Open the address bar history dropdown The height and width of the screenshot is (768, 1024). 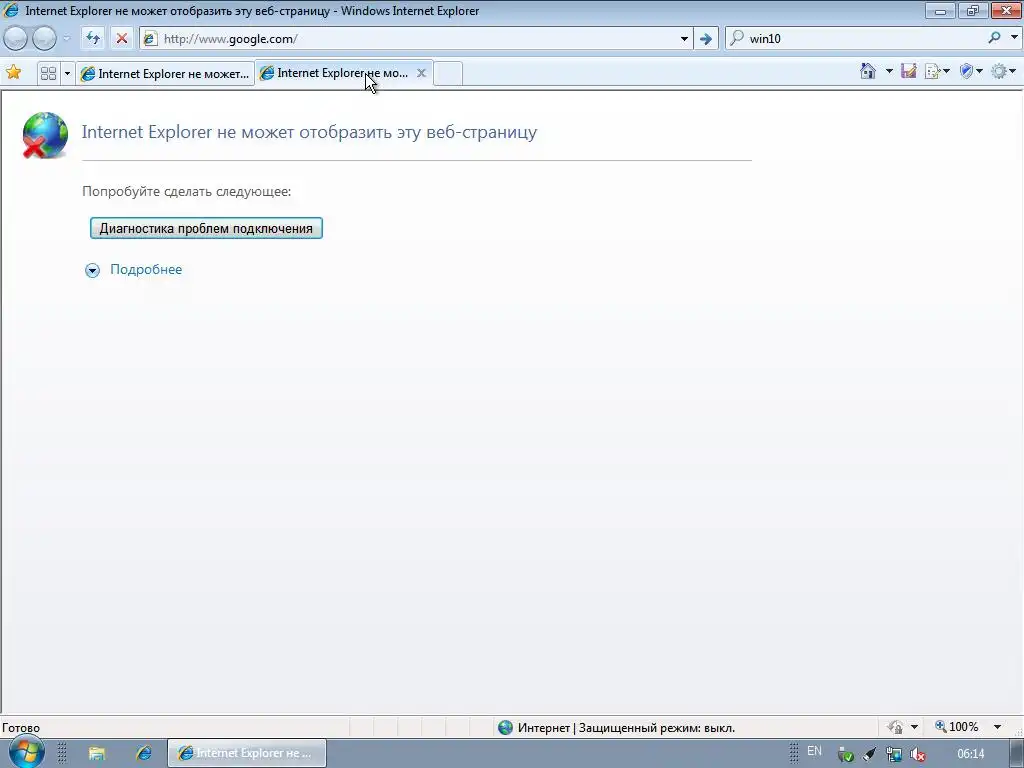684,39
